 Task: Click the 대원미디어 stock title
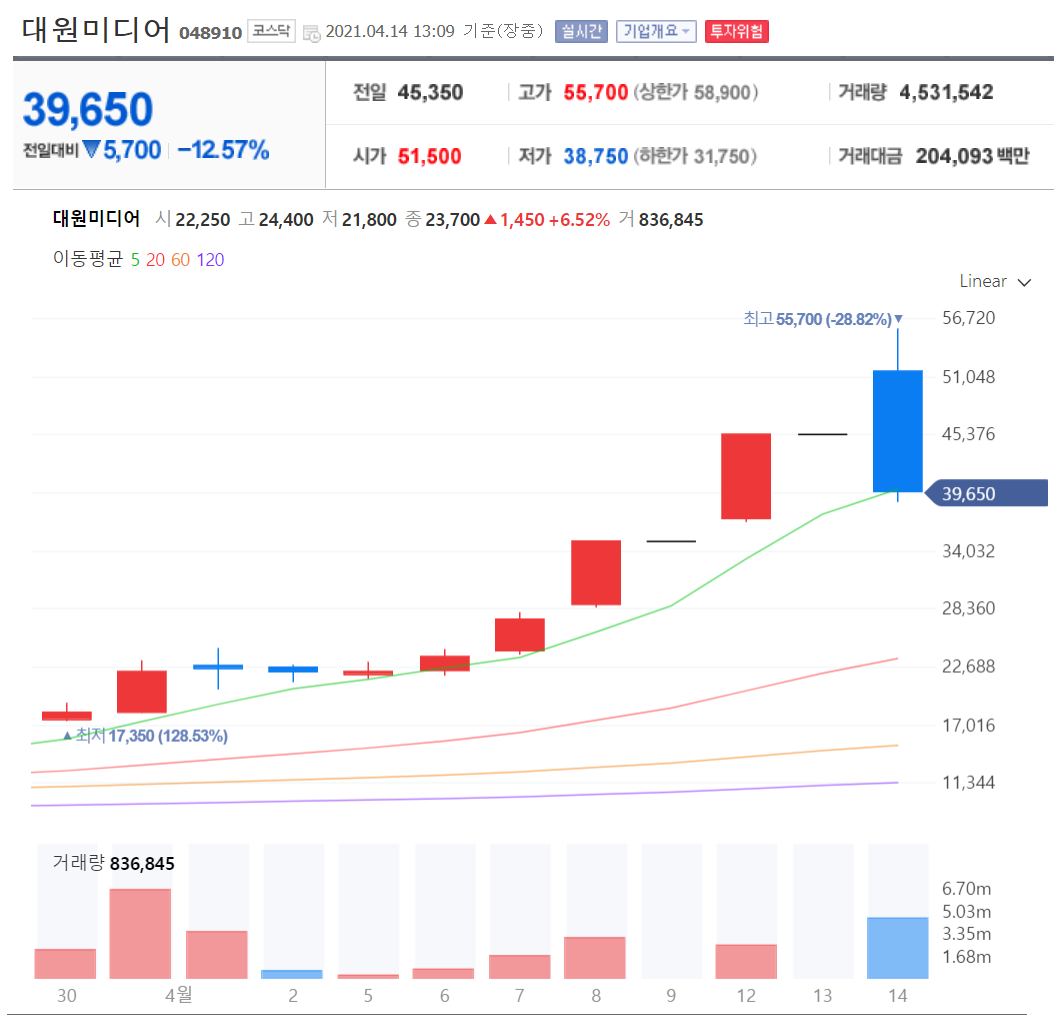click(96, 30)
